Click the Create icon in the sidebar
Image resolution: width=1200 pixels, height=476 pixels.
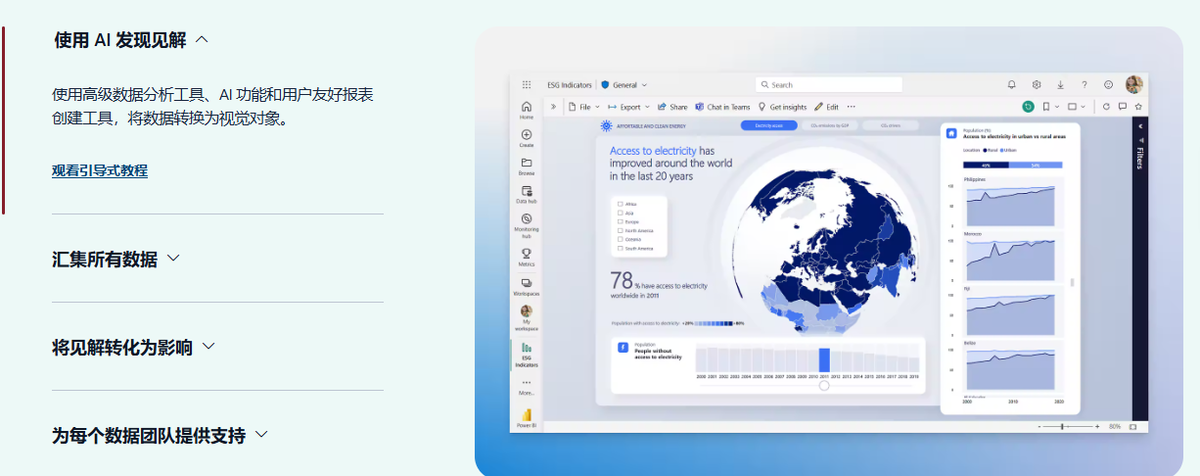[526, 136]
